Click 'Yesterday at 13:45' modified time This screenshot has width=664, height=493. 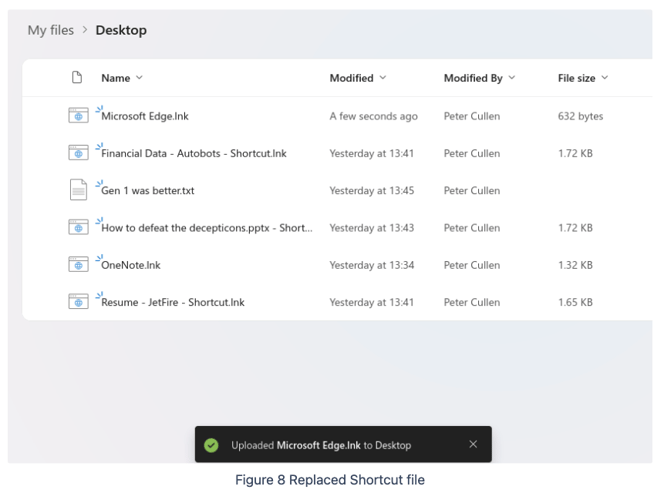tap(372, 191)
